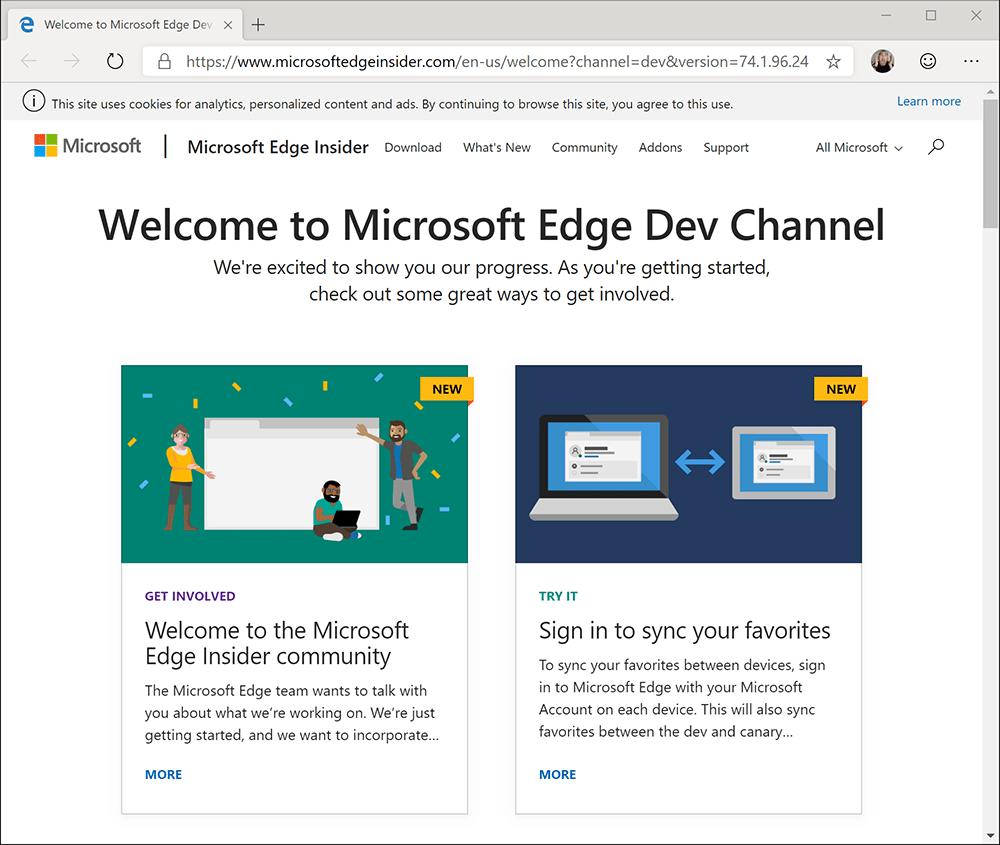Viewport: 1000px width, 845px height.
Task: Open the browser settings via the ellipsis icon
Action: coord(971,61)
